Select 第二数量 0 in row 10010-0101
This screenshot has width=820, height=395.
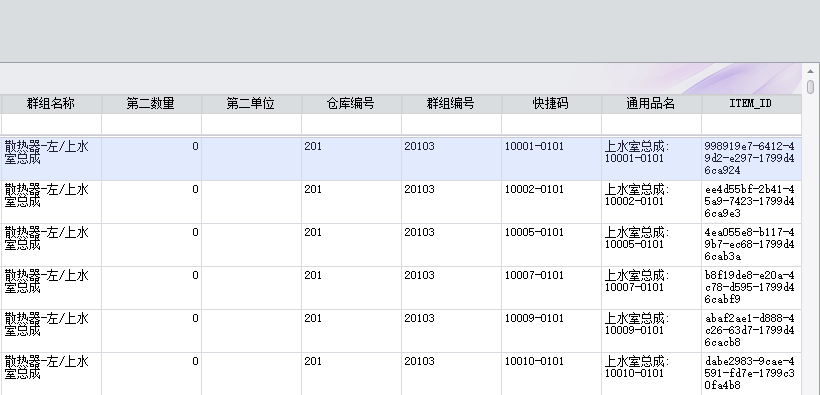coord(151,374)
